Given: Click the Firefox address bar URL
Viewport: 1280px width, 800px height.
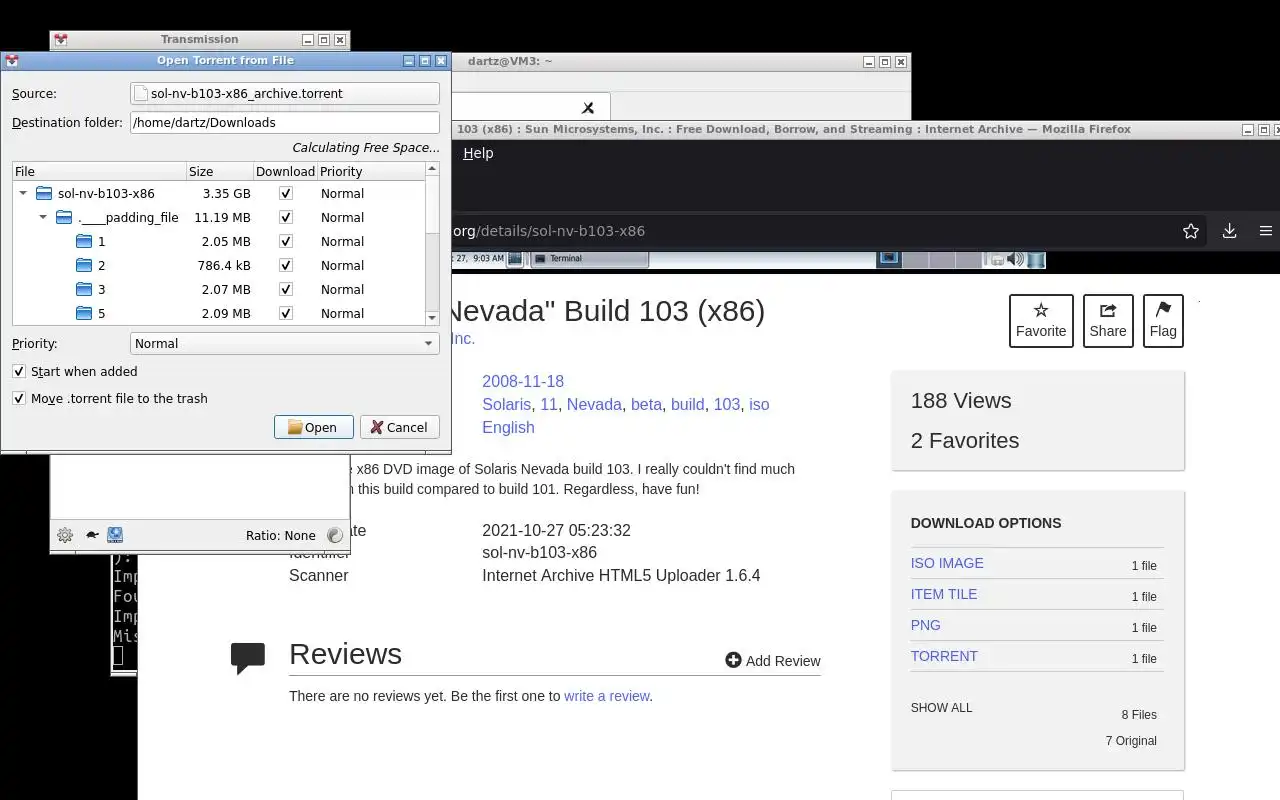Looking at the screenshot, I should pyautogui.click(x=548, y=231).
